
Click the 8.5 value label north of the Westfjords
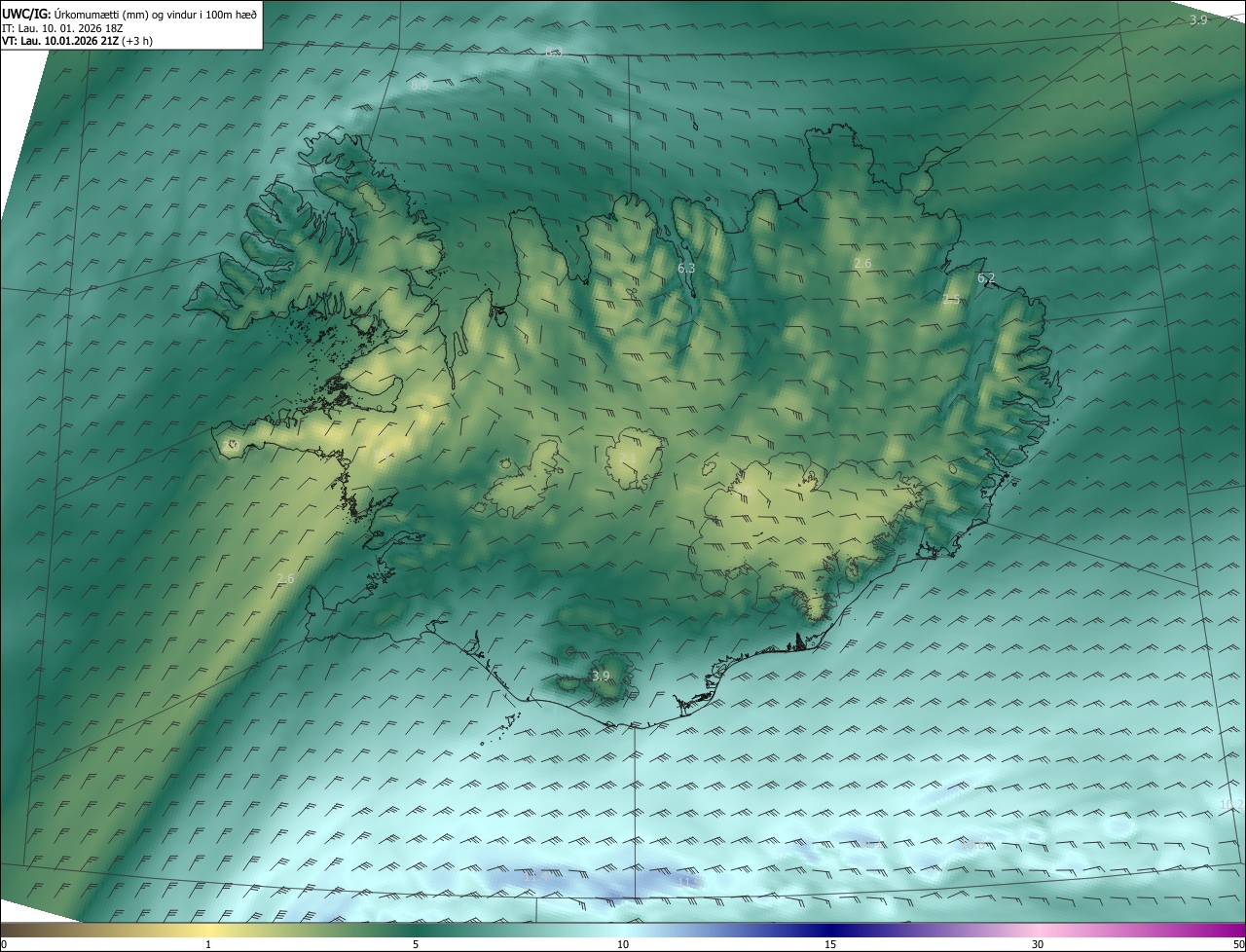click(420, 86)
